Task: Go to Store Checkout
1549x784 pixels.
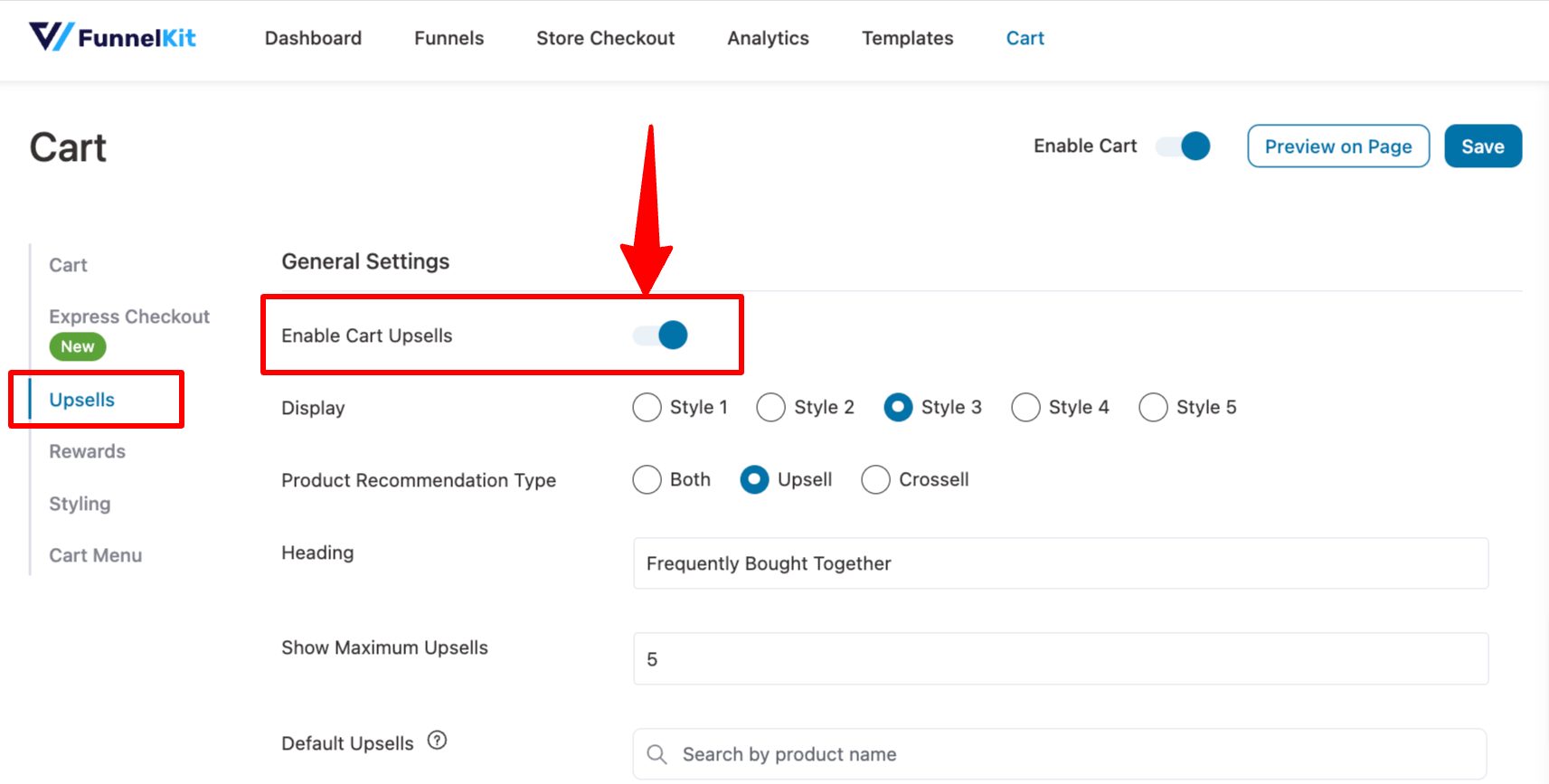Action: pyautogui.click(x=605, y=38)
